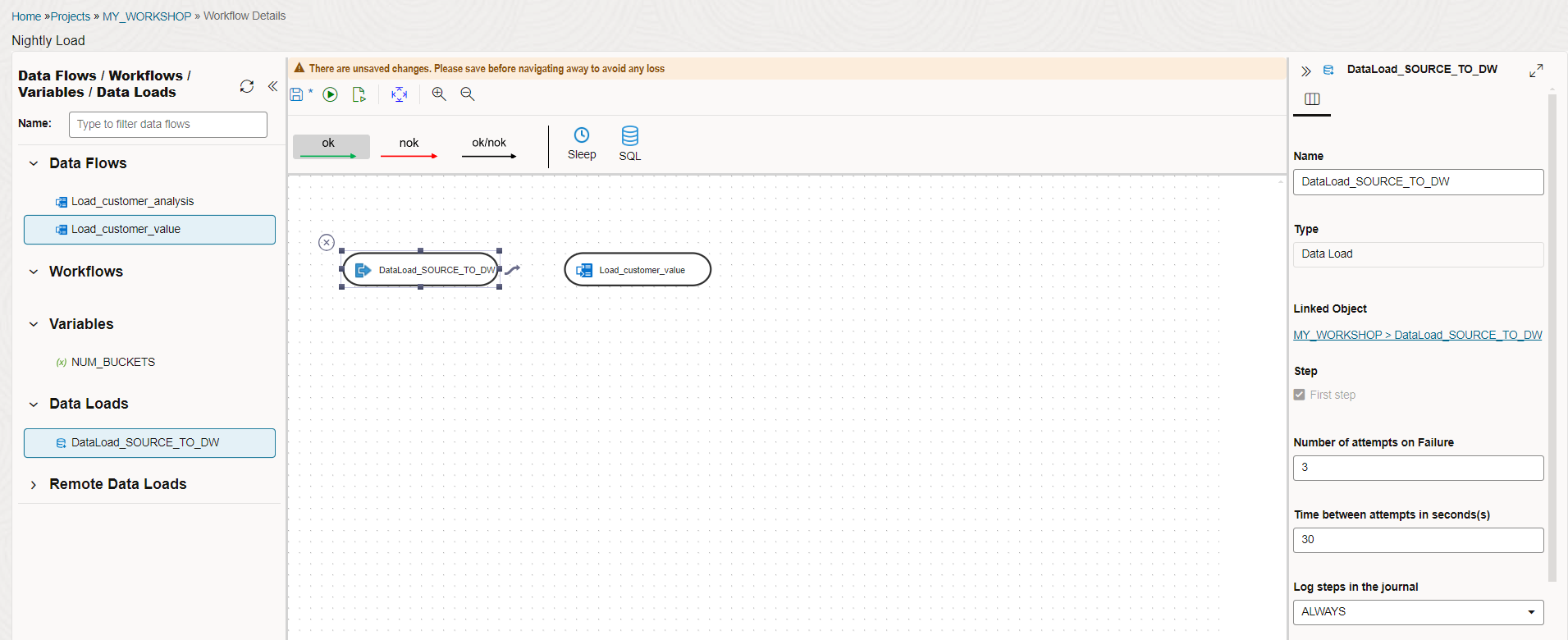This screenshot has width=1568, height=640.
Task: Click the data load icon in panel header
Action: (1328, 71)
